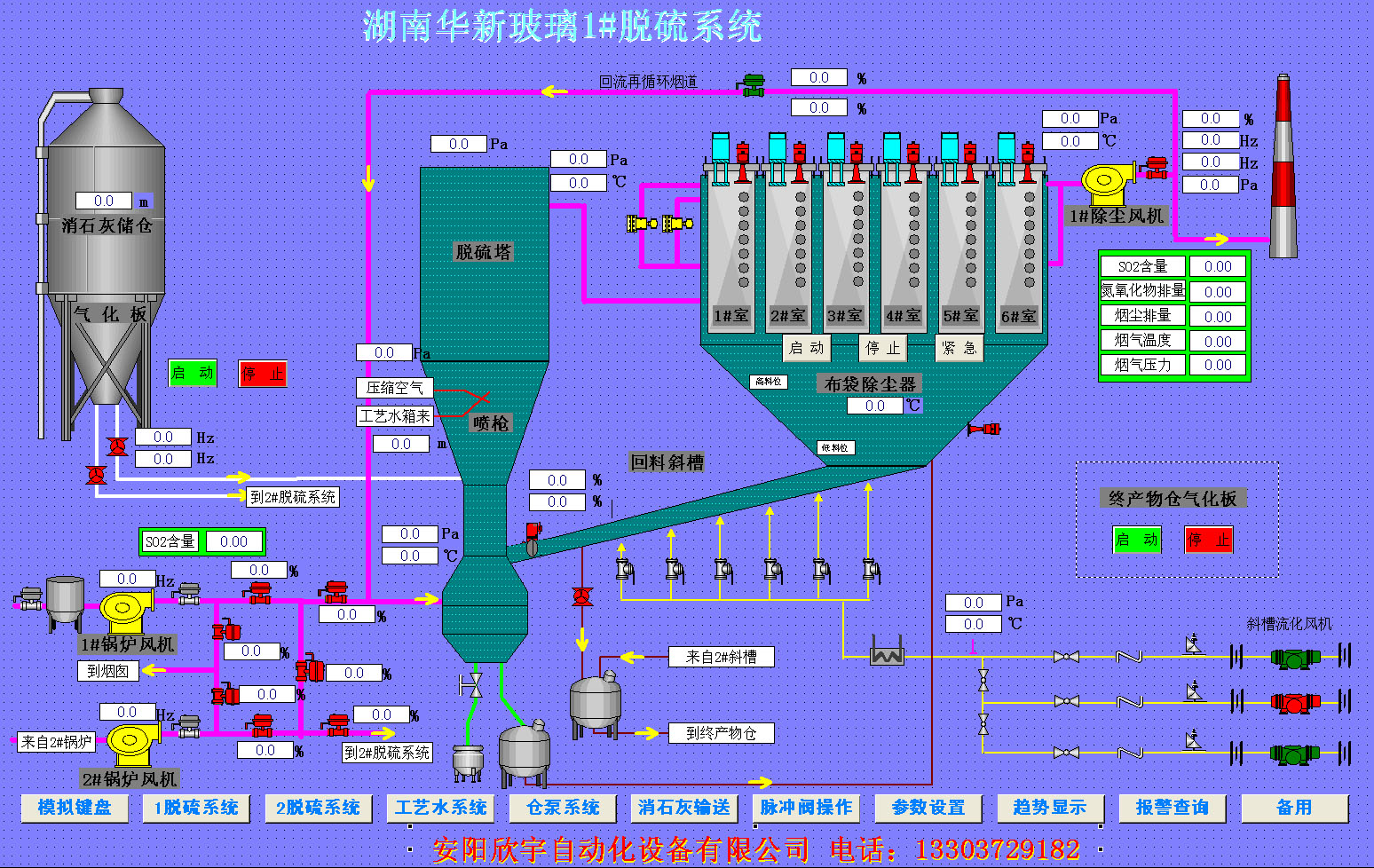Click the tank left of 1# boiler fan
This screenshot has width=1374, height=868.
[65, 604]
